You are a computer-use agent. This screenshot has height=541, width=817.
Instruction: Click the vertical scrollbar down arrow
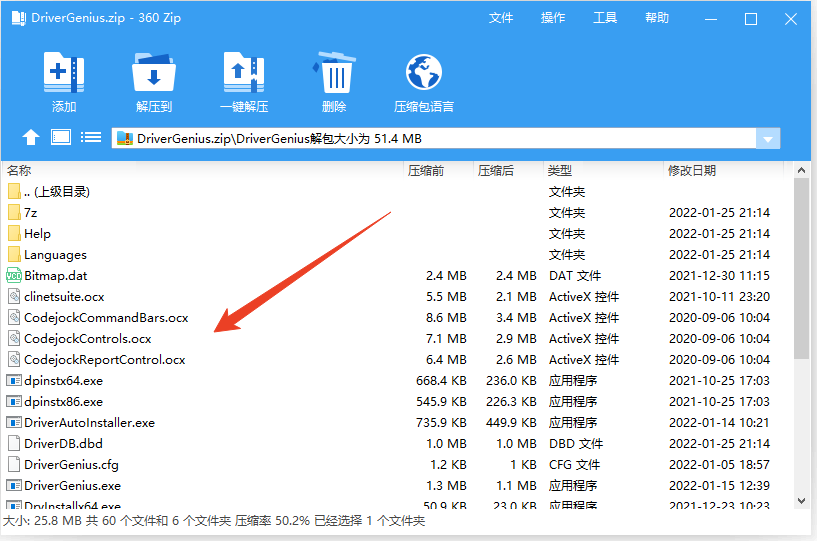[x=801, y=500]
